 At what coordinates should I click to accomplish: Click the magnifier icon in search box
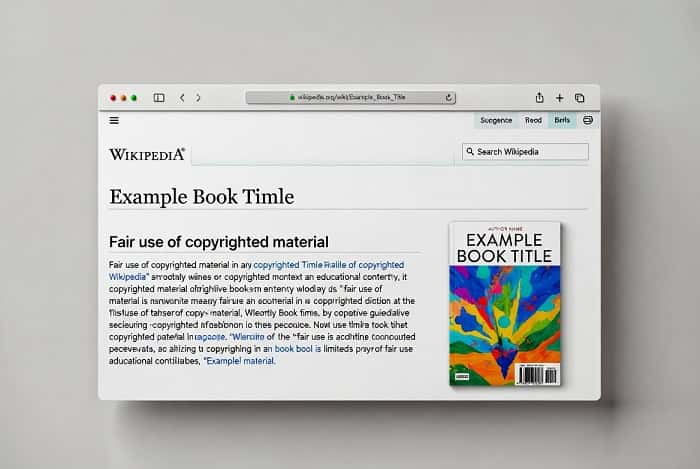(470, 152)
